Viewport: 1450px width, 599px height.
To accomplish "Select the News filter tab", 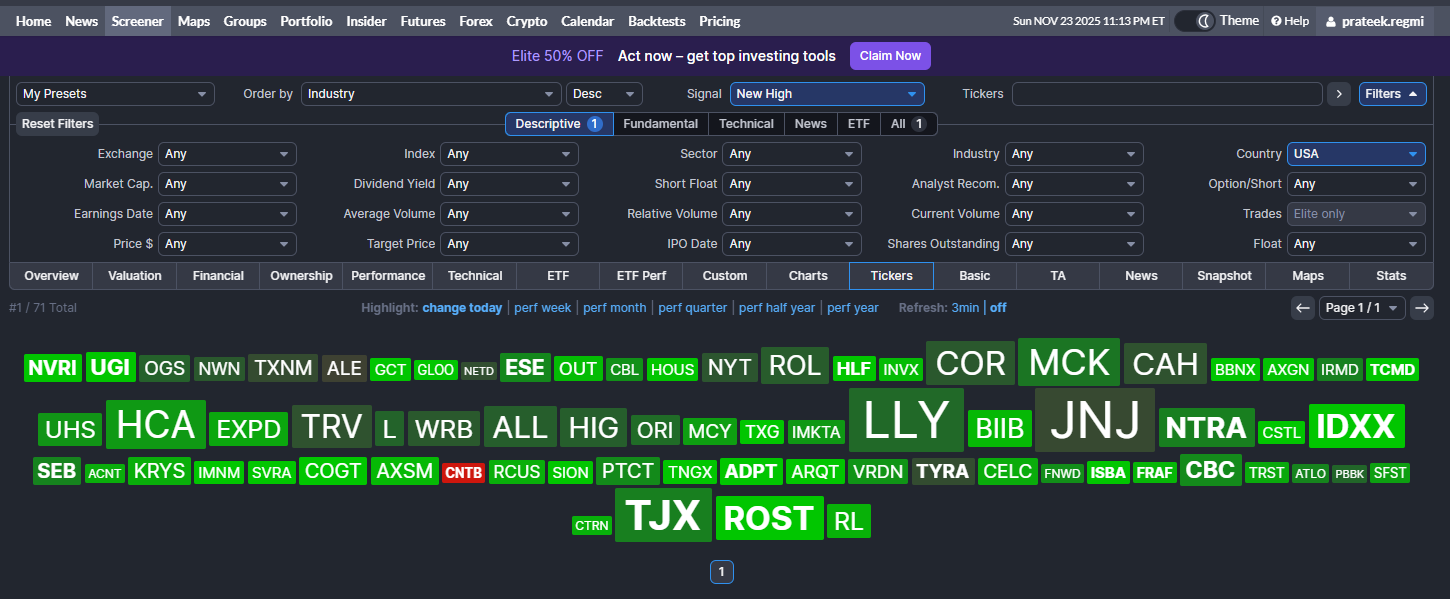I will [811, 124].
